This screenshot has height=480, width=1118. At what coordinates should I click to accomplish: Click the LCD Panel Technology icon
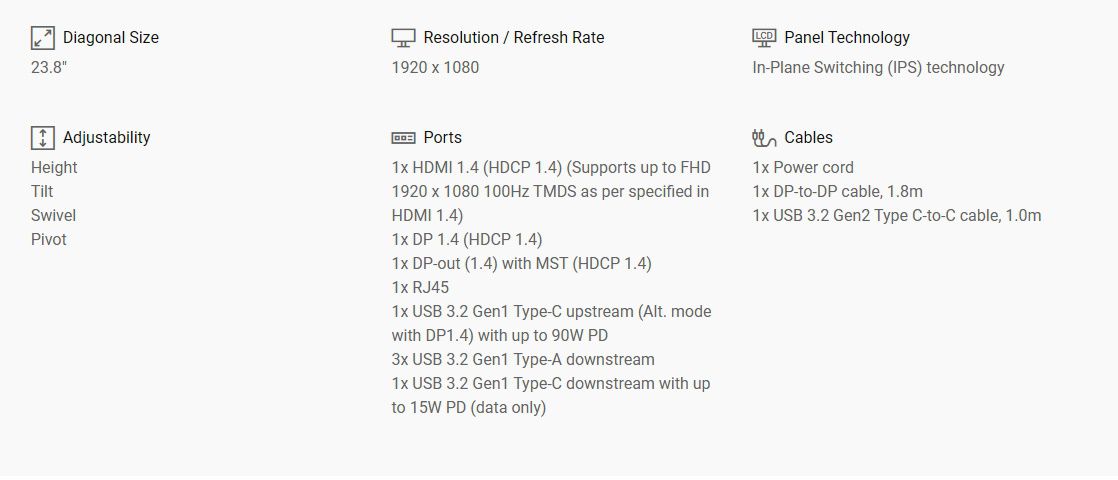click(x=764, y=38)
